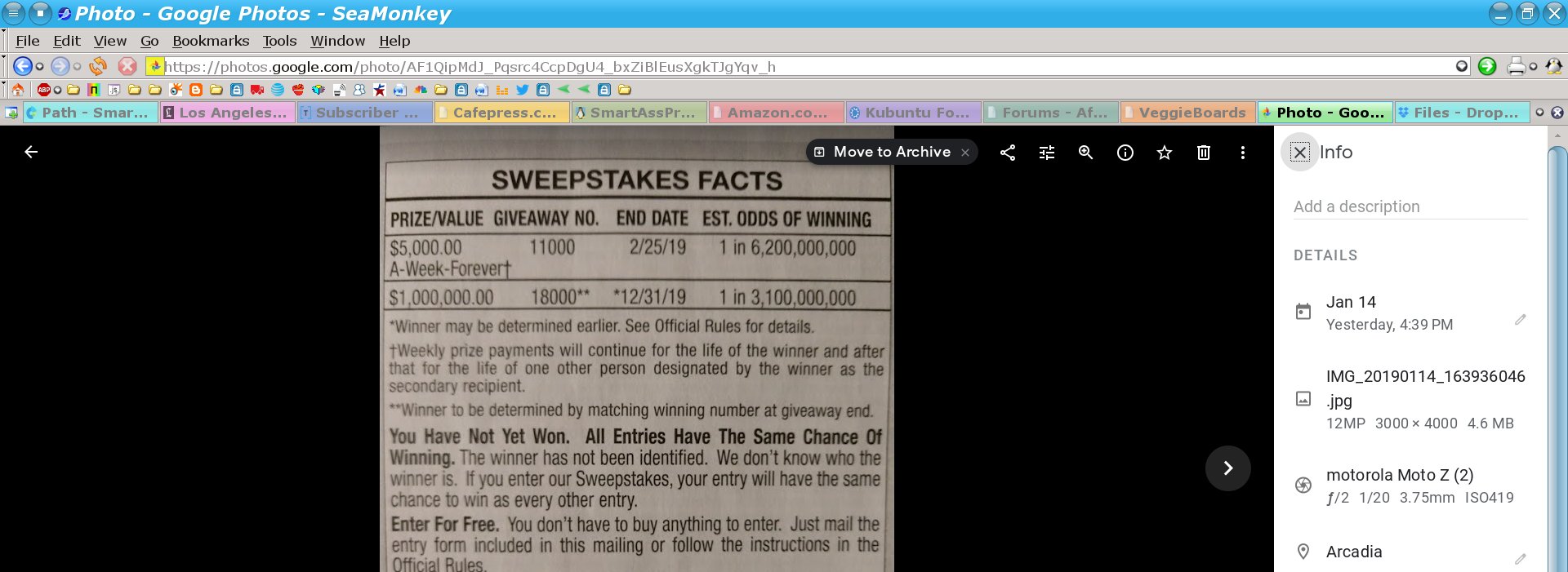Open the photo Edit adjustments icon
1568x572 pixels.
[1047, 153]
